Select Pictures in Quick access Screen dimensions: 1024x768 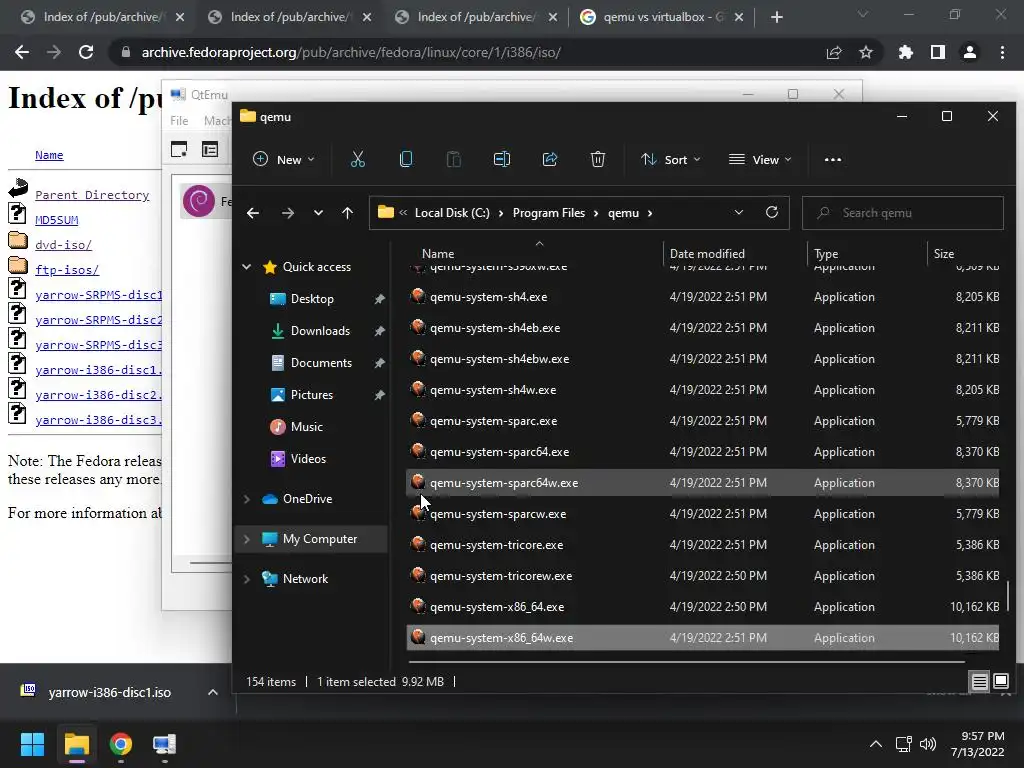(312, 394)
